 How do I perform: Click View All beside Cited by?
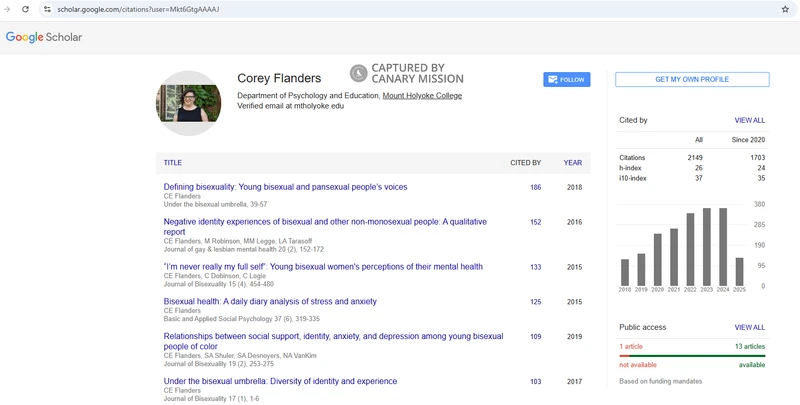tap(749, 120)
